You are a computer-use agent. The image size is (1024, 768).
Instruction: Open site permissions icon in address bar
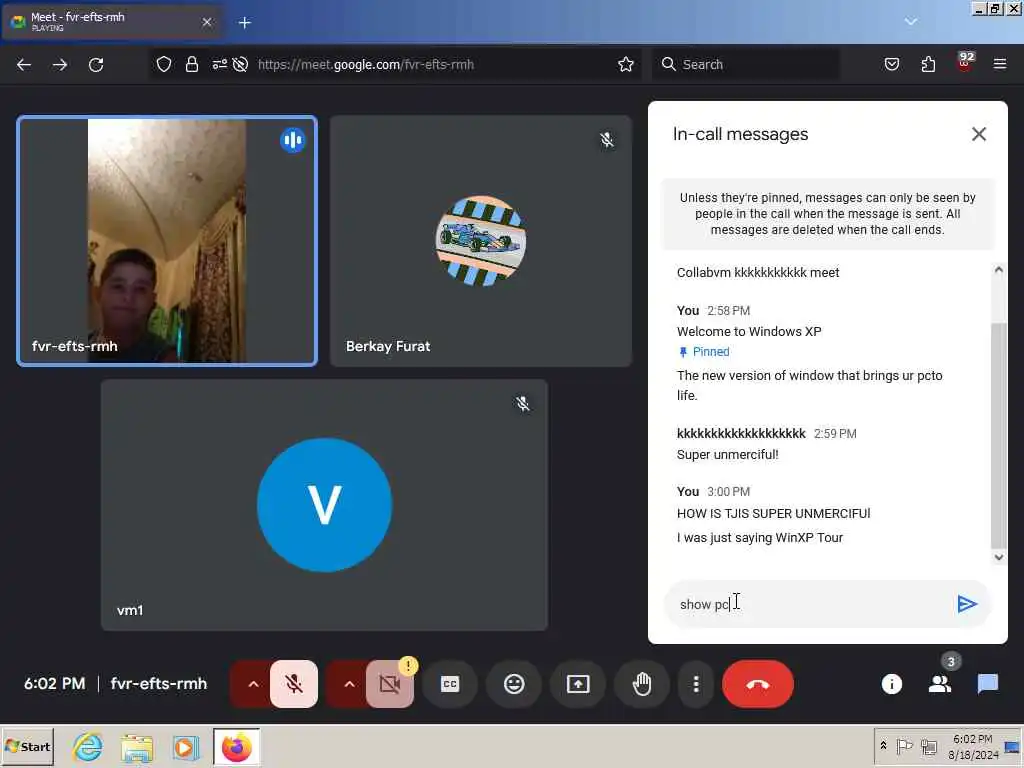[219, 64]
